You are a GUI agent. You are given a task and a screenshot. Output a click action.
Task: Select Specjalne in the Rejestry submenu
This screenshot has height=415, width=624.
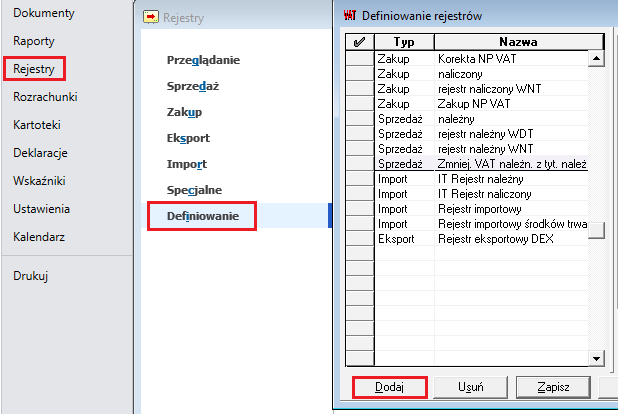[x=194, y=190]
